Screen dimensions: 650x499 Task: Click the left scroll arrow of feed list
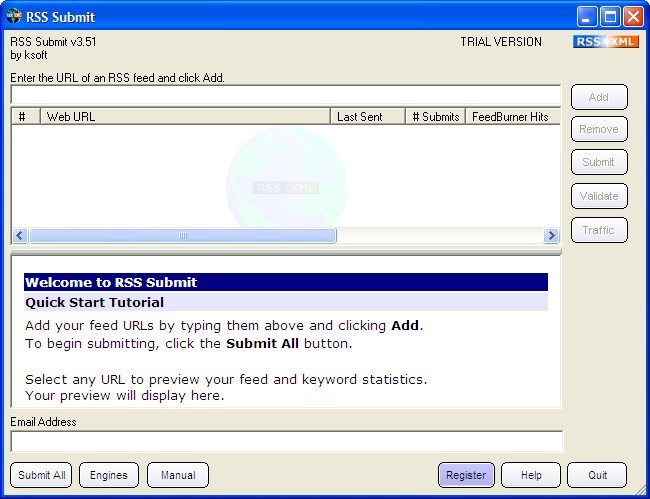[20, 235]
